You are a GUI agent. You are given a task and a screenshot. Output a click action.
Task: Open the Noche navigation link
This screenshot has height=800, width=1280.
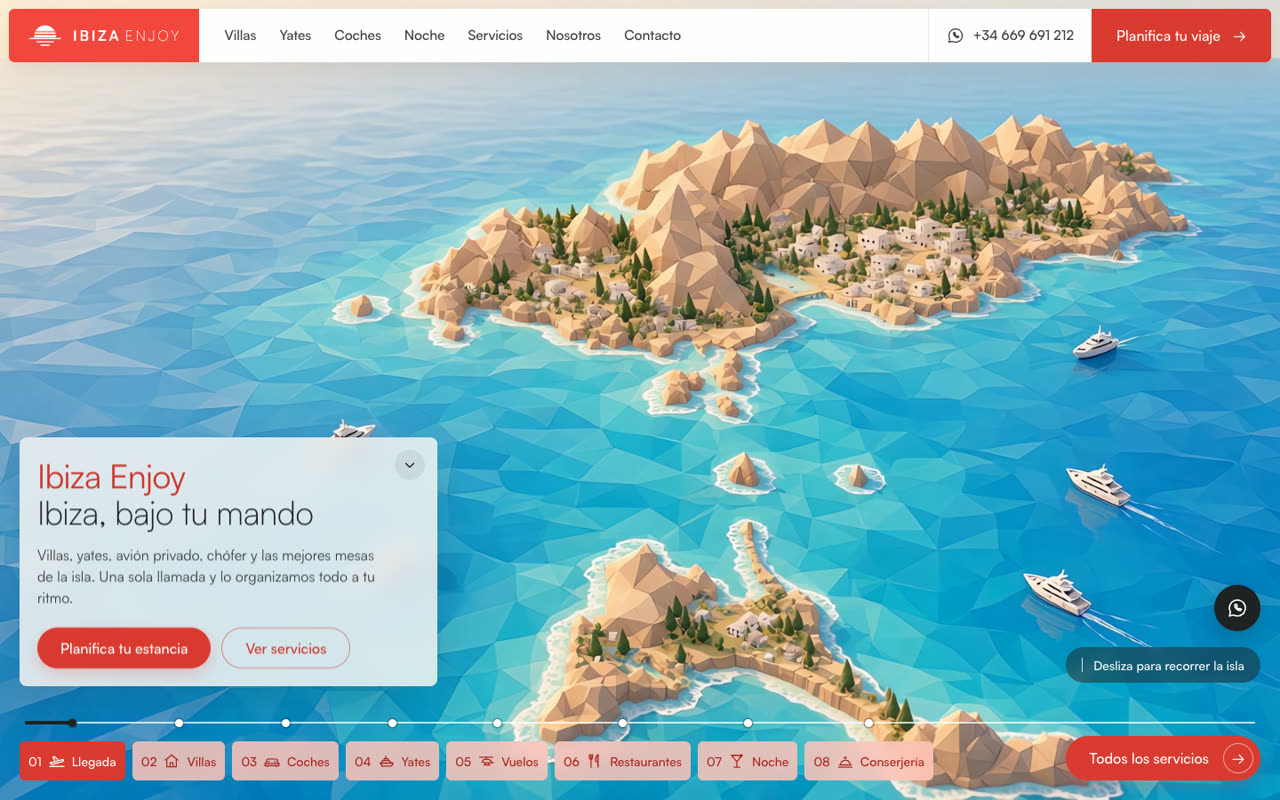tap(424, 36)
